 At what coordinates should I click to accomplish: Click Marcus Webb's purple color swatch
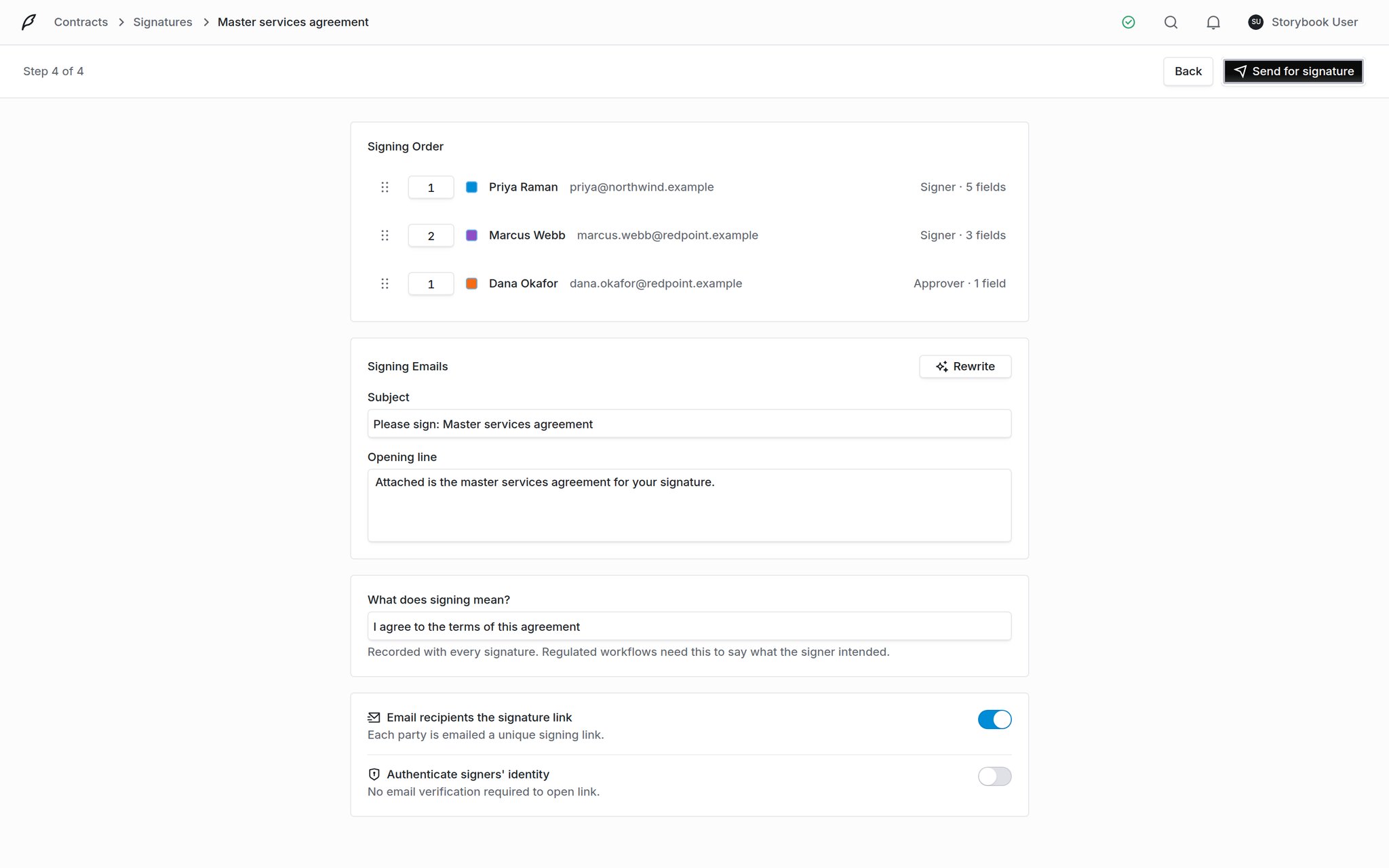click(471, 235)
